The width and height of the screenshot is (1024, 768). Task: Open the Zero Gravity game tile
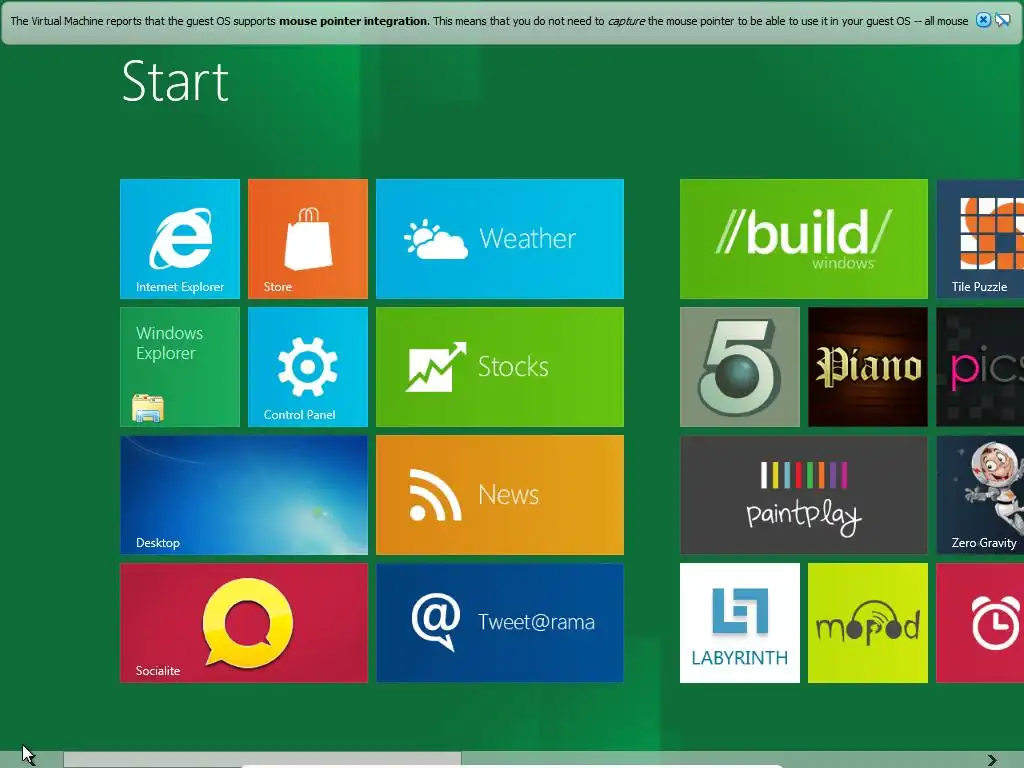[x=980, y=495]
